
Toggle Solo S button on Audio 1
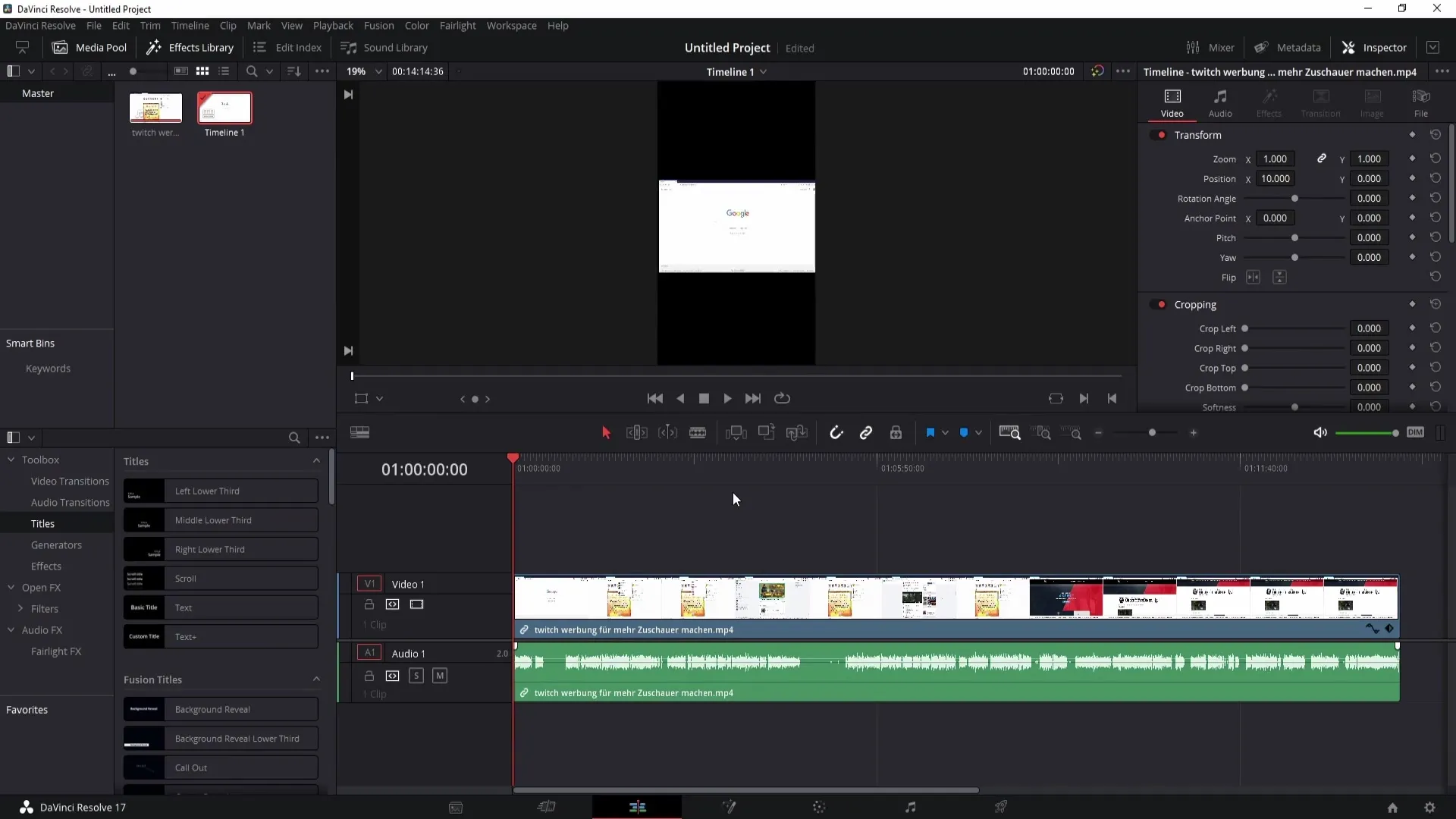coord(416,676)
